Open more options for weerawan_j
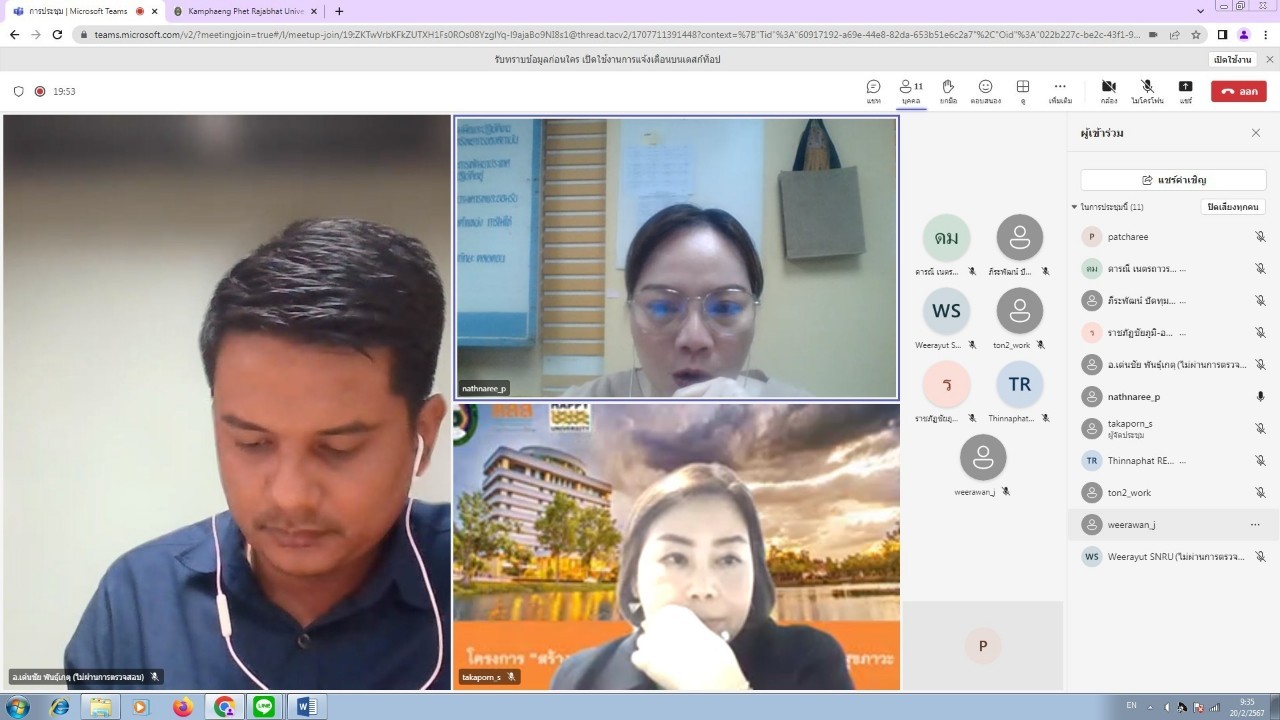The width and height of the screenshot is (1280, 720). click(1255, 524)
